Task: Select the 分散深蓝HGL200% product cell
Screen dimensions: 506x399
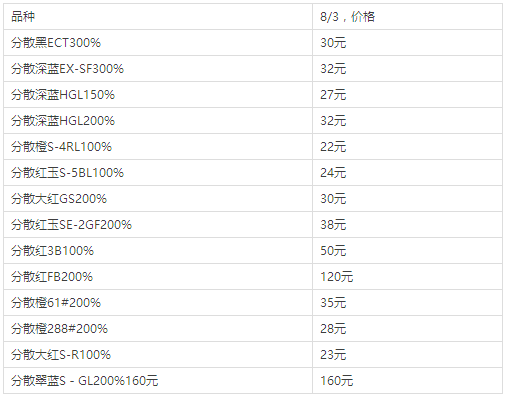Action: point(158,121)
